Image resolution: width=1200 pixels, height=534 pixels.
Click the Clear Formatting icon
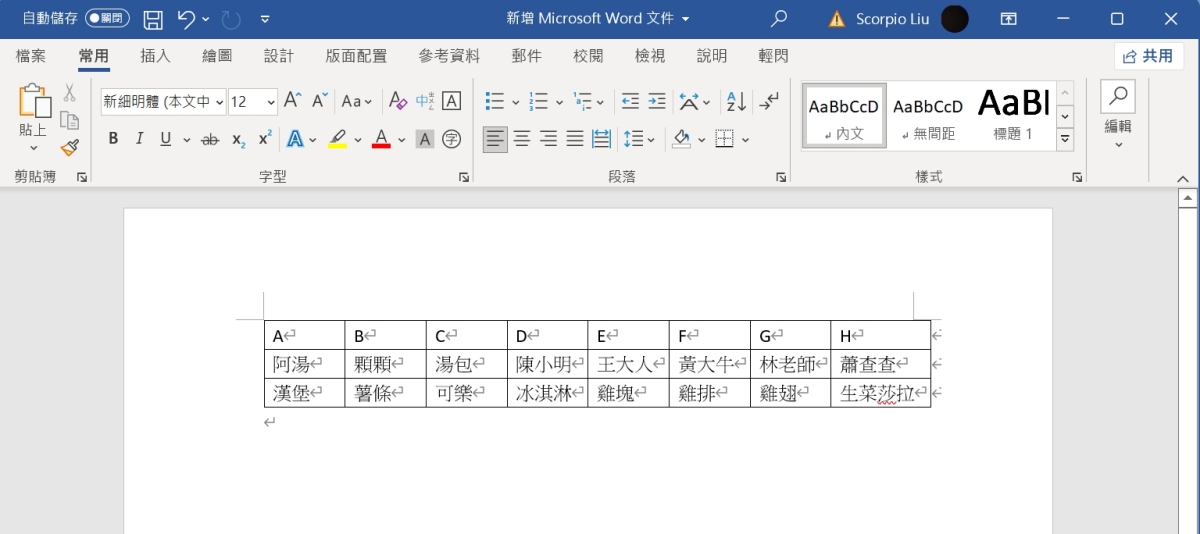[x=397, y=101]
